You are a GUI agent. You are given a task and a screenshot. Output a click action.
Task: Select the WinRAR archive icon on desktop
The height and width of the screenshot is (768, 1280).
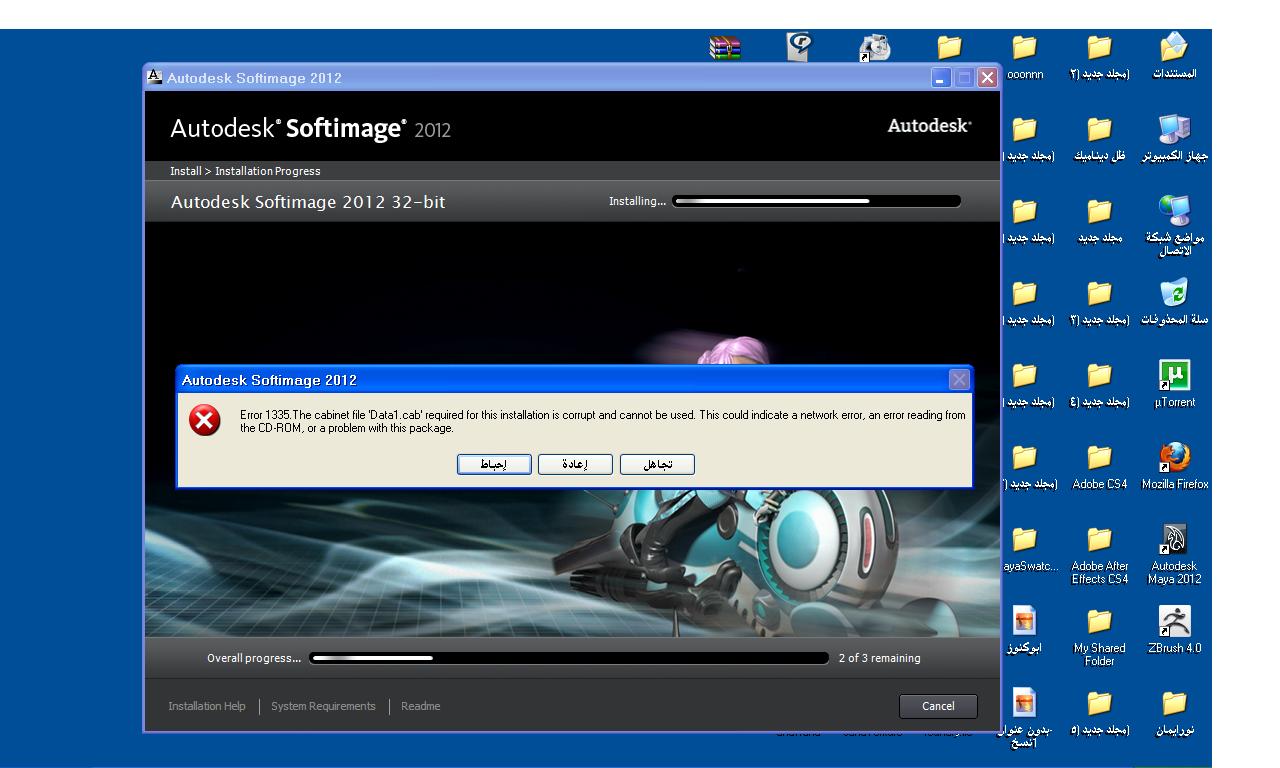point(725,49)
